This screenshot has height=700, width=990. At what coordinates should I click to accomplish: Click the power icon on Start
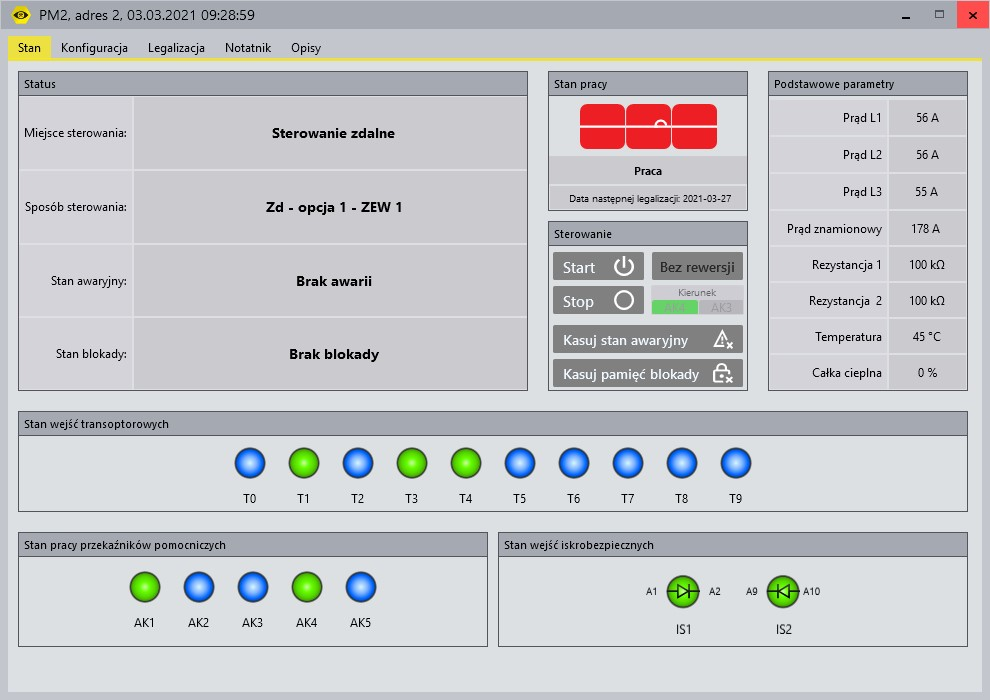[624, 266]
